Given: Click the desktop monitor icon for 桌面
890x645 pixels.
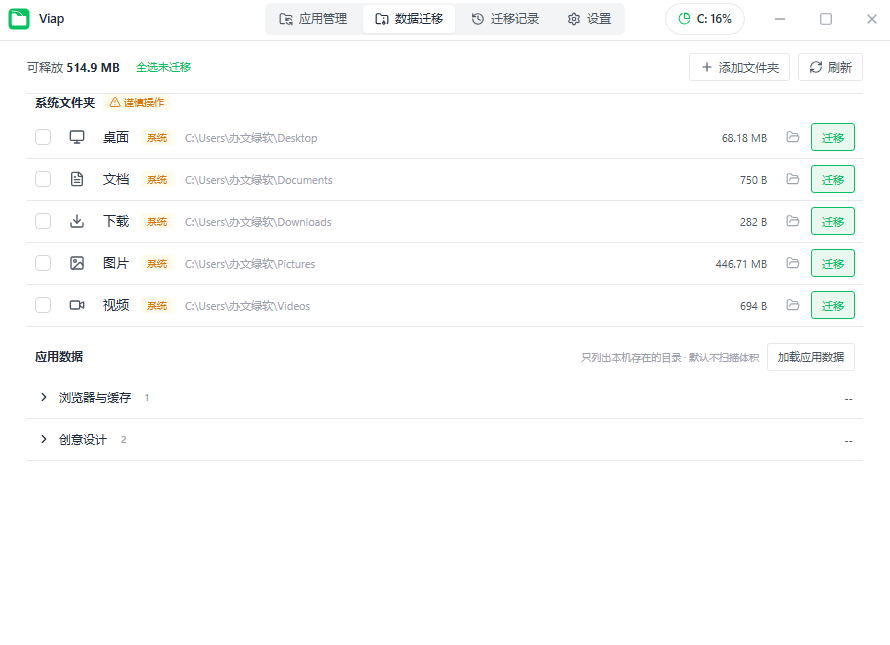Looking at the screenshot, I should (77, 137).
